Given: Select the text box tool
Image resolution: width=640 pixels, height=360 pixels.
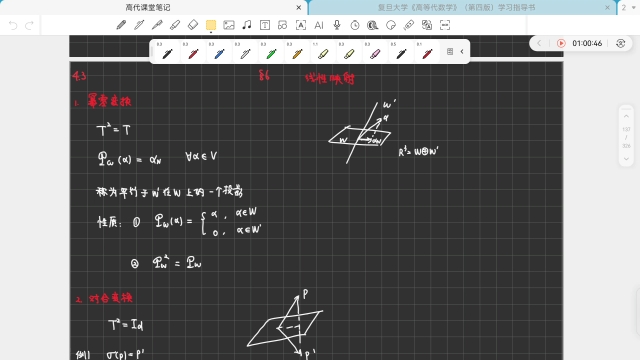Looking at the screenshot, I should tap(265, 25).
